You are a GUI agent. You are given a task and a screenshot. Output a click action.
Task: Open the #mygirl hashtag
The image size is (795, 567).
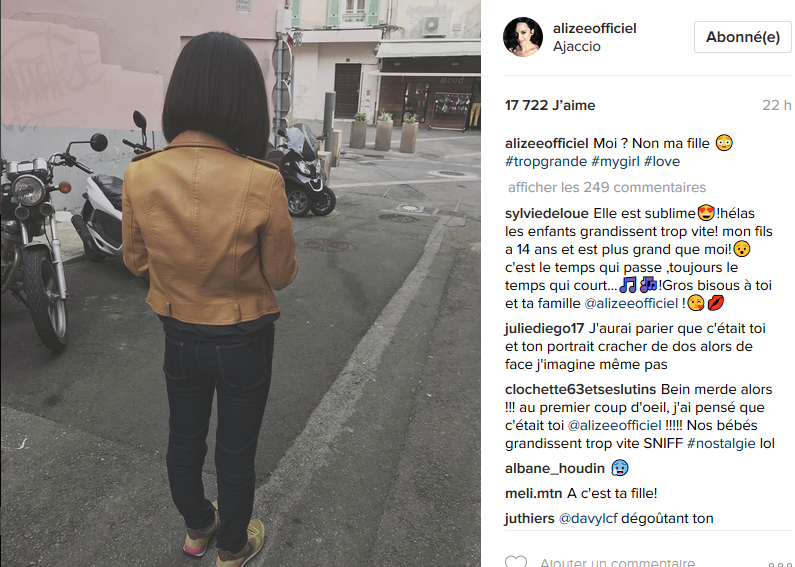[x=615, y=162]
